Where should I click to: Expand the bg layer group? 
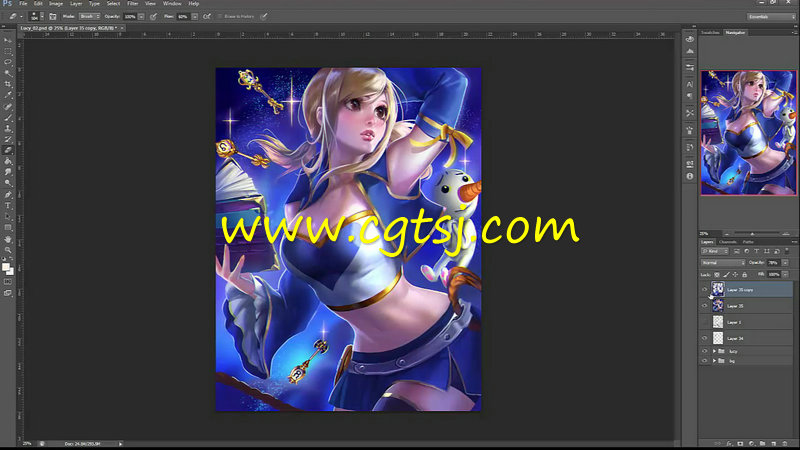click(714, 361)
